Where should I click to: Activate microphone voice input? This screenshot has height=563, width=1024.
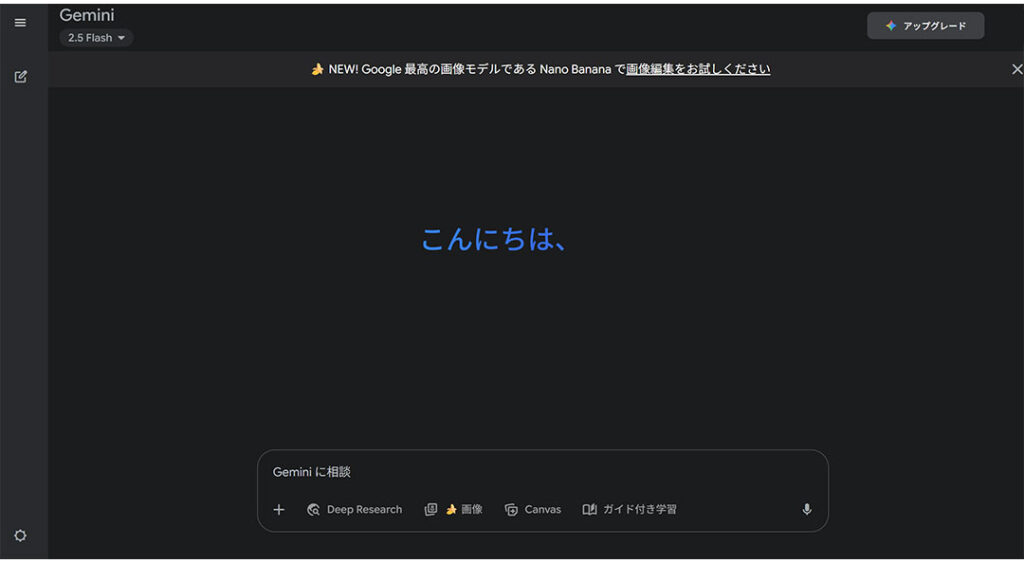pos(807,509)
